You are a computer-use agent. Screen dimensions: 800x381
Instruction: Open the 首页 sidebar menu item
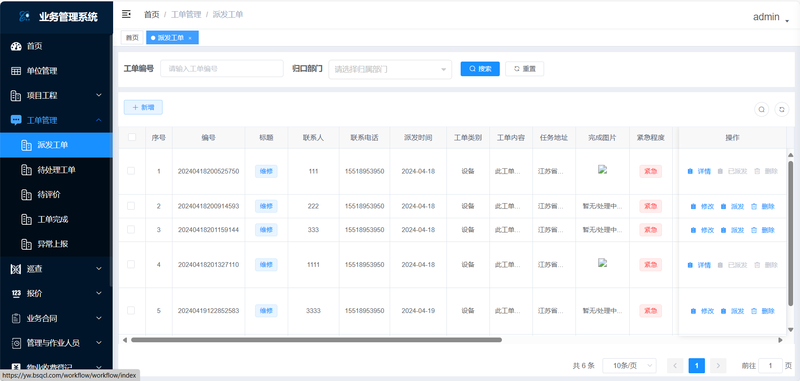tap(56, 46)
